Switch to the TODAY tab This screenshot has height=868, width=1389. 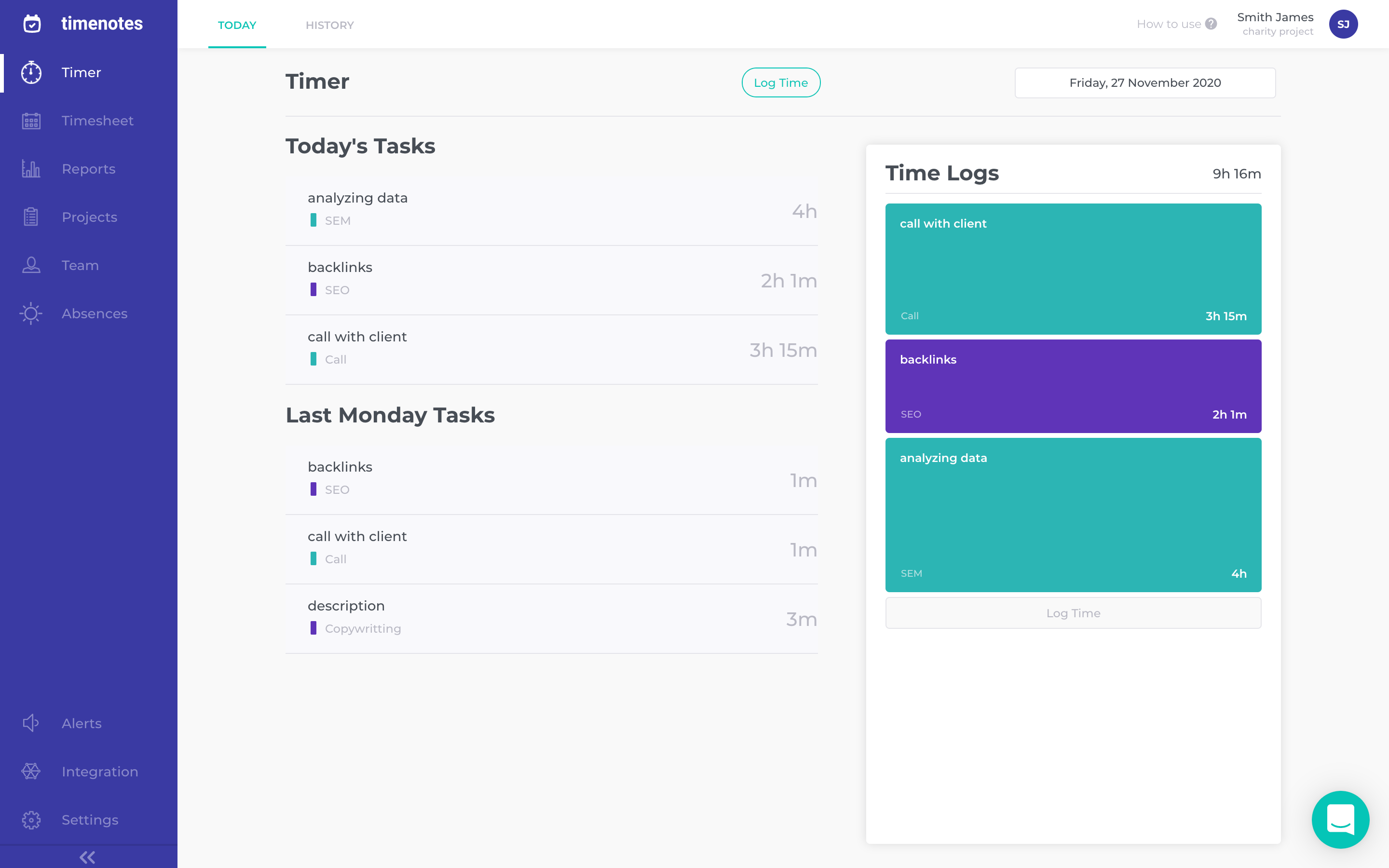[237, 25]
